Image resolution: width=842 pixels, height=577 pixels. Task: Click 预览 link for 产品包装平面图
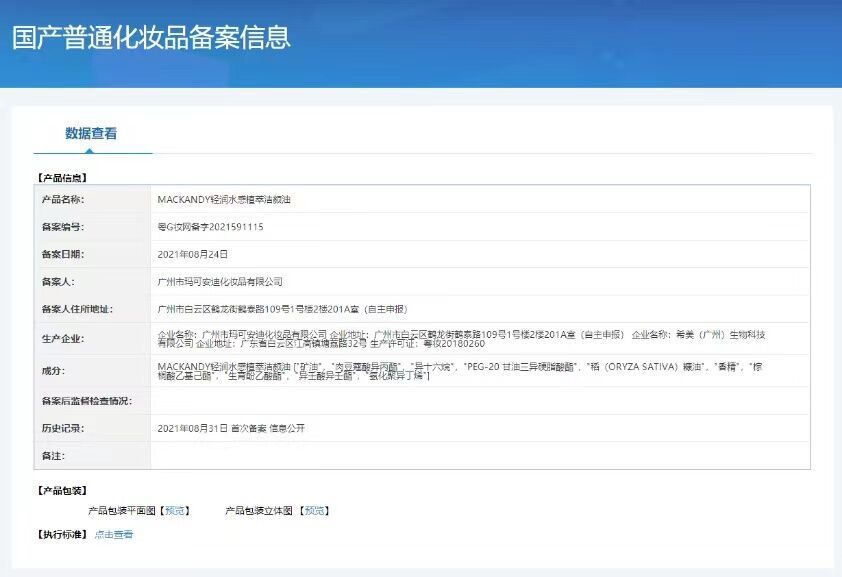(x=175, y=511)
